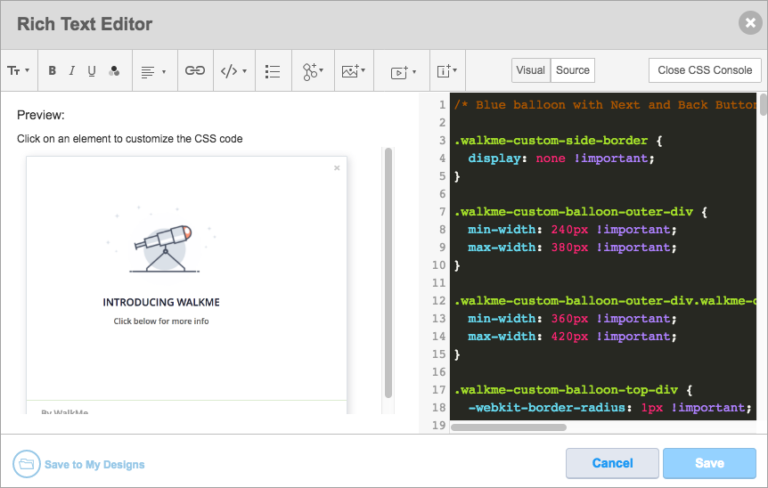Viewport: 768px width, 488px height.
Task: Expand the code tool dropdown arrow
Action: (x=245, y=71)
